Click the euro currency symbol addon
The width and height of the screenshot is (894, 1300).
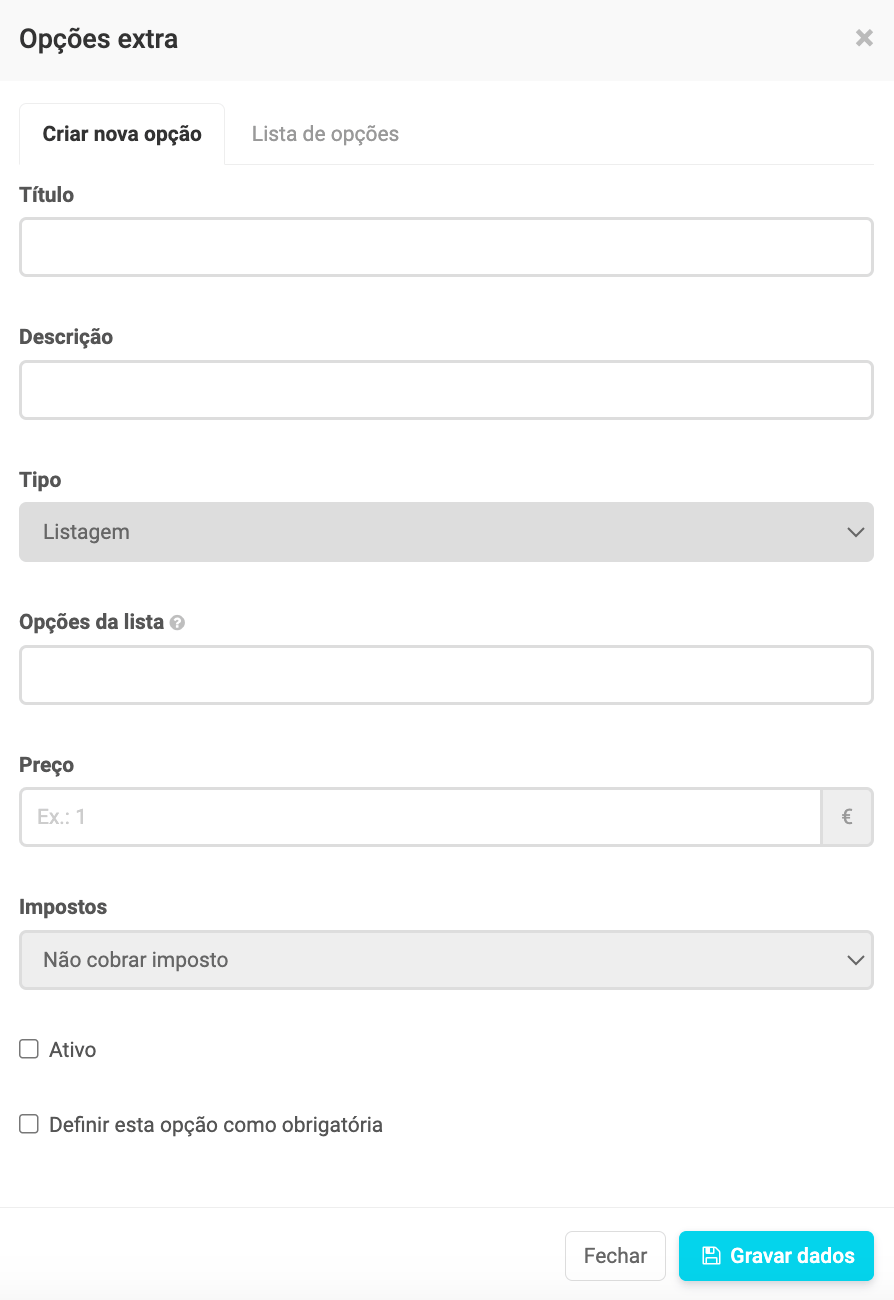click(847, 817)
